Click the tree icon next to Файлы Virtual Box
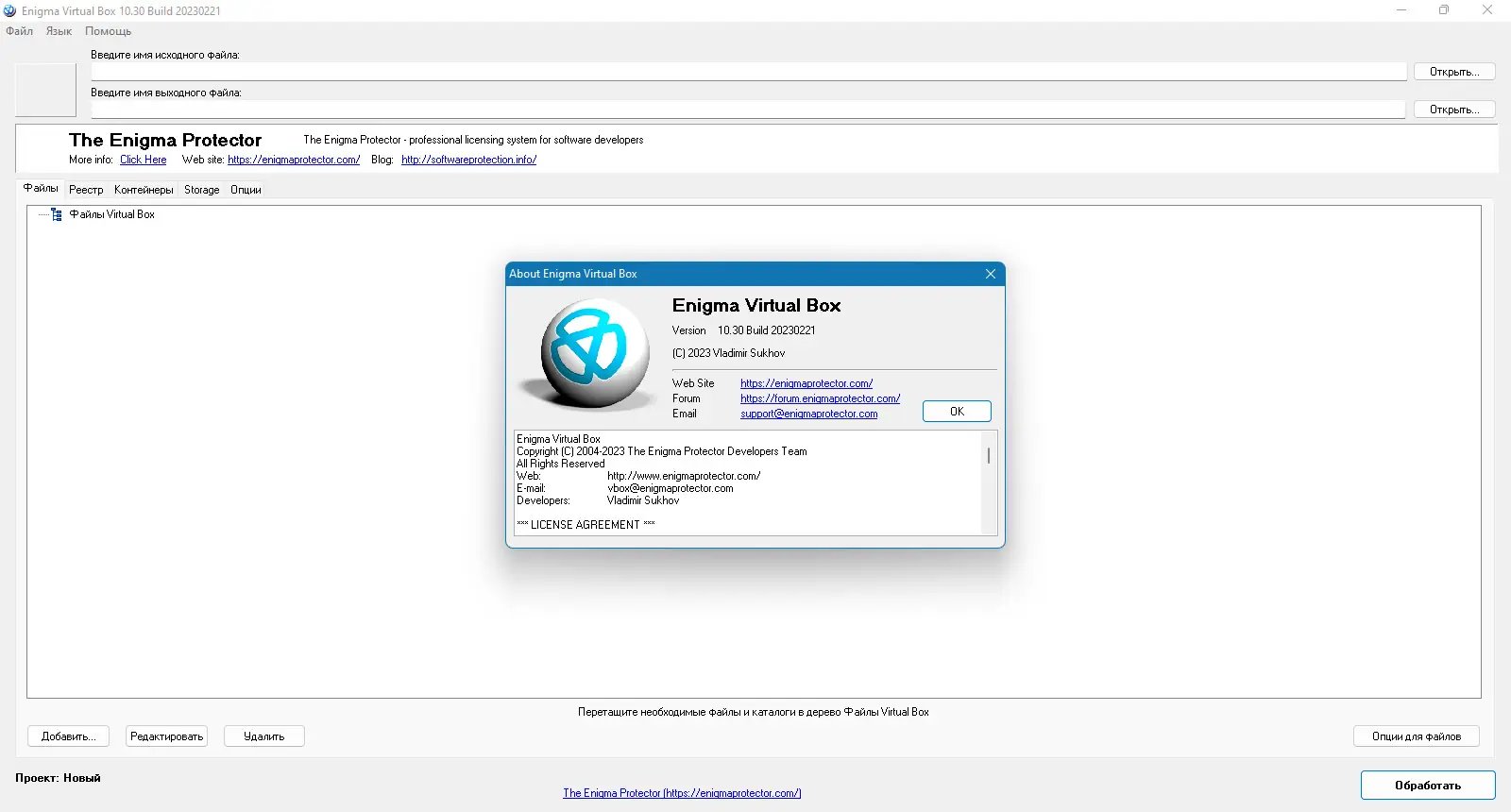 pos(56,214)
